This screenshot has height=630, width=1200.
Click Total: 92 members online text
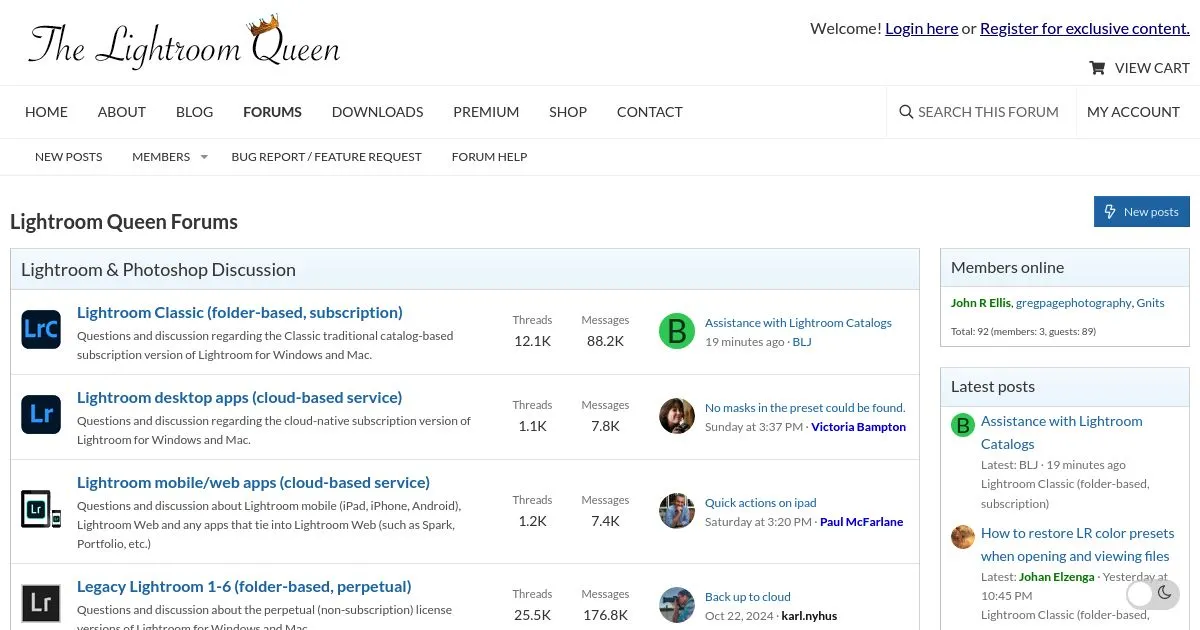pyautogui.click(x=1023, y=331)
